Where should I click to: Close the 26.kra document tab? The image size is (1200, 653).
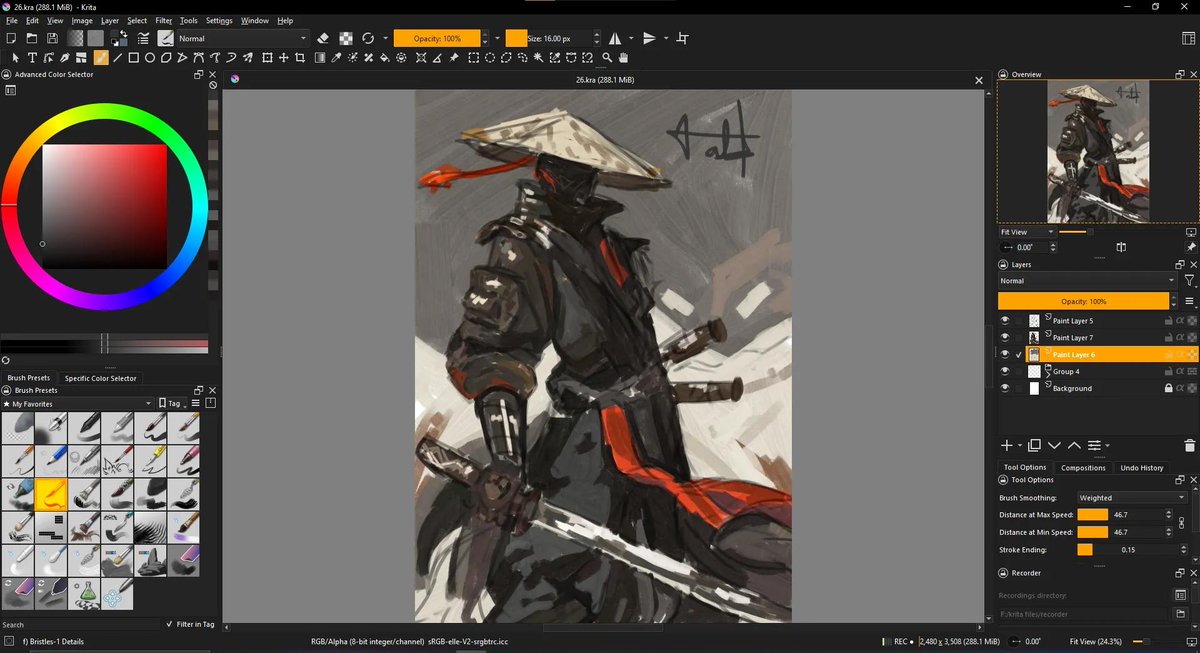pos(979,80)
